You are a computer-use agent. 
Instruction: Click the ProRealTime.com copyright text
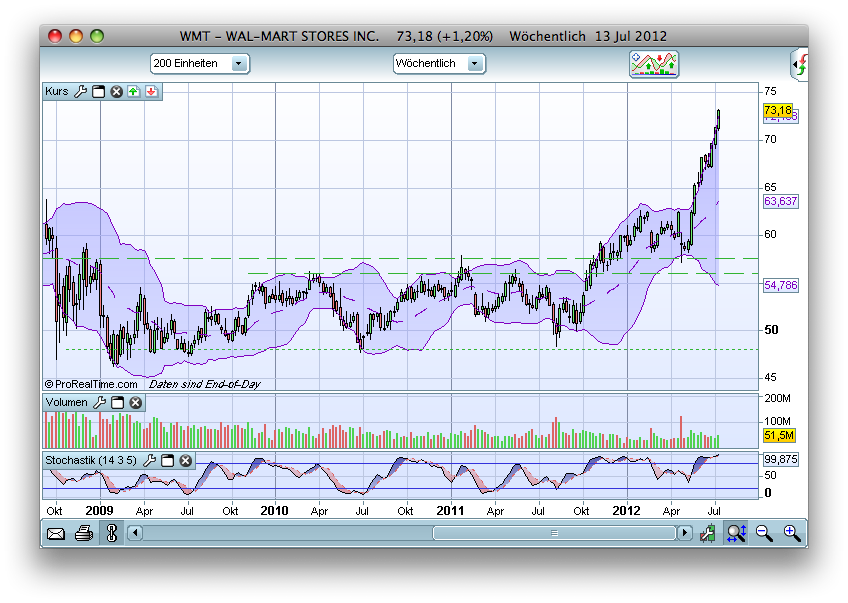(91, 384)
